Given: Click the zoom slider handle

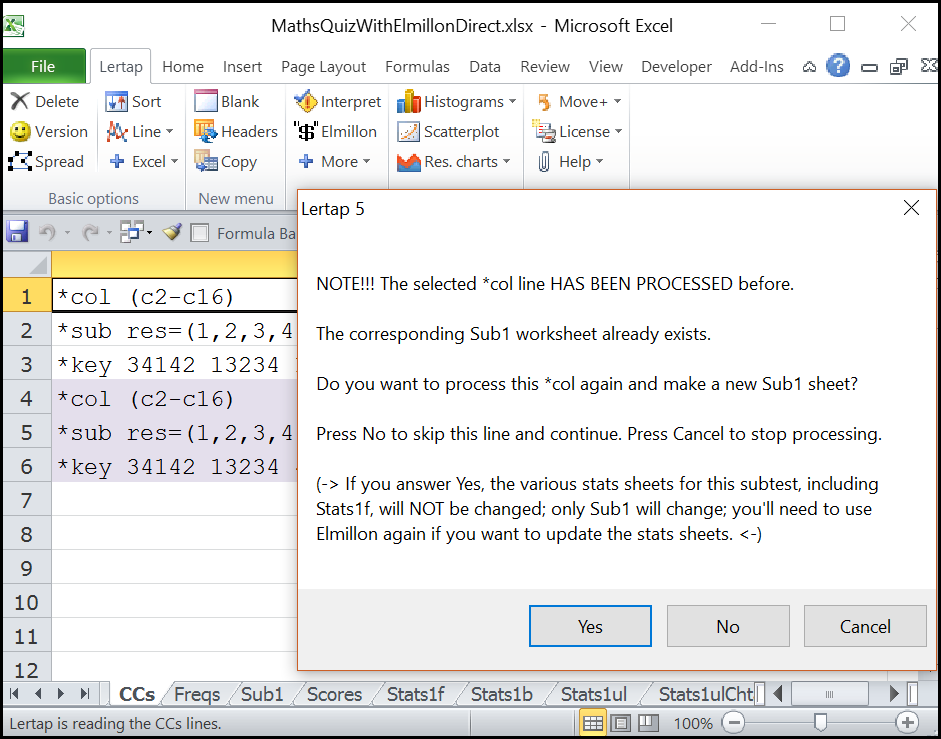Looking at the screenshot, I should tap(820, 723).
